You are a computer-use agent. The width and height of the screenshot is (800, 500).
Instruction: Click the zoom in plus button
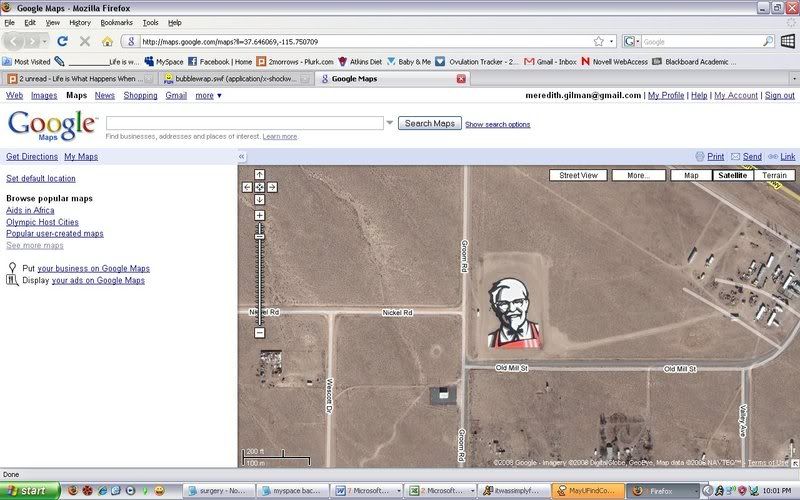click(x=259, y=215)
